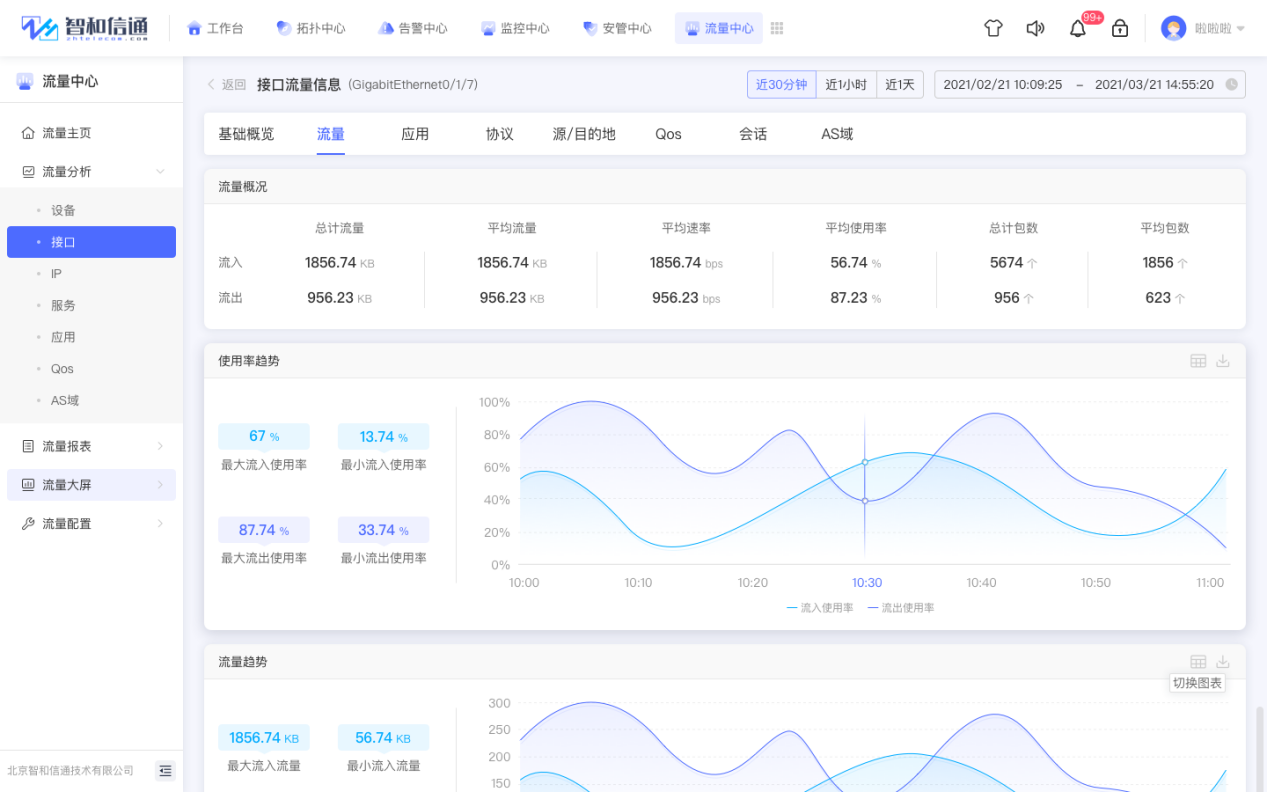Image resolution: width=1267 pixels, height=792 pixels.
Task: Select the 近1小时 time range option
Action: click(x=846, y=85)
